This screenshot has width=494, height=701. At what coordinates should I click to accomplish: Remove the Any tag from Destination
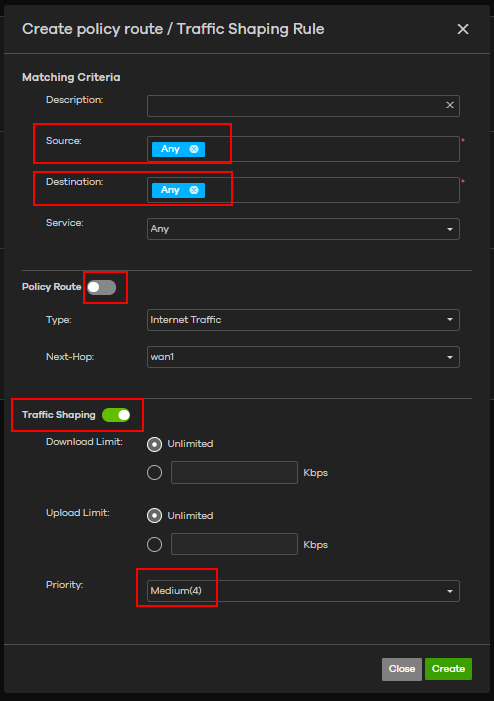coord(194,190)
